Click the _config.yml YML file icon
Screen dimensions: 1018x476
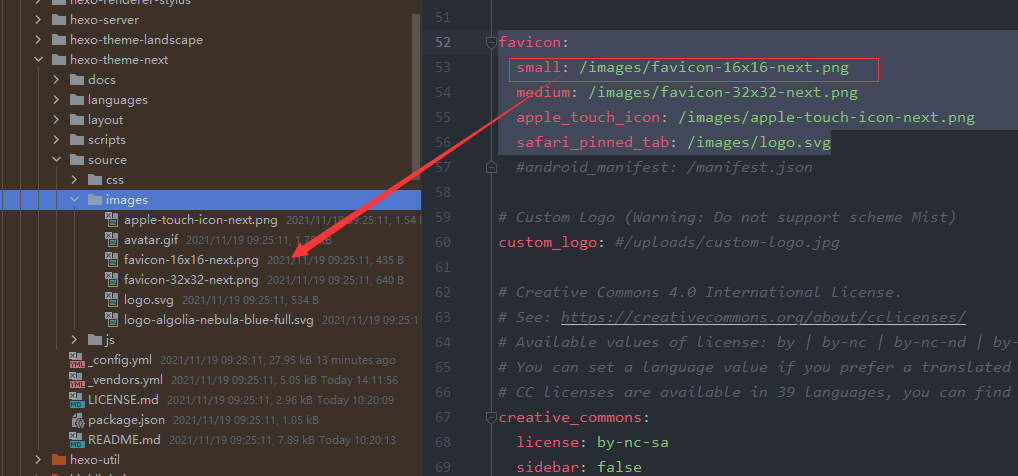(77, 360)
